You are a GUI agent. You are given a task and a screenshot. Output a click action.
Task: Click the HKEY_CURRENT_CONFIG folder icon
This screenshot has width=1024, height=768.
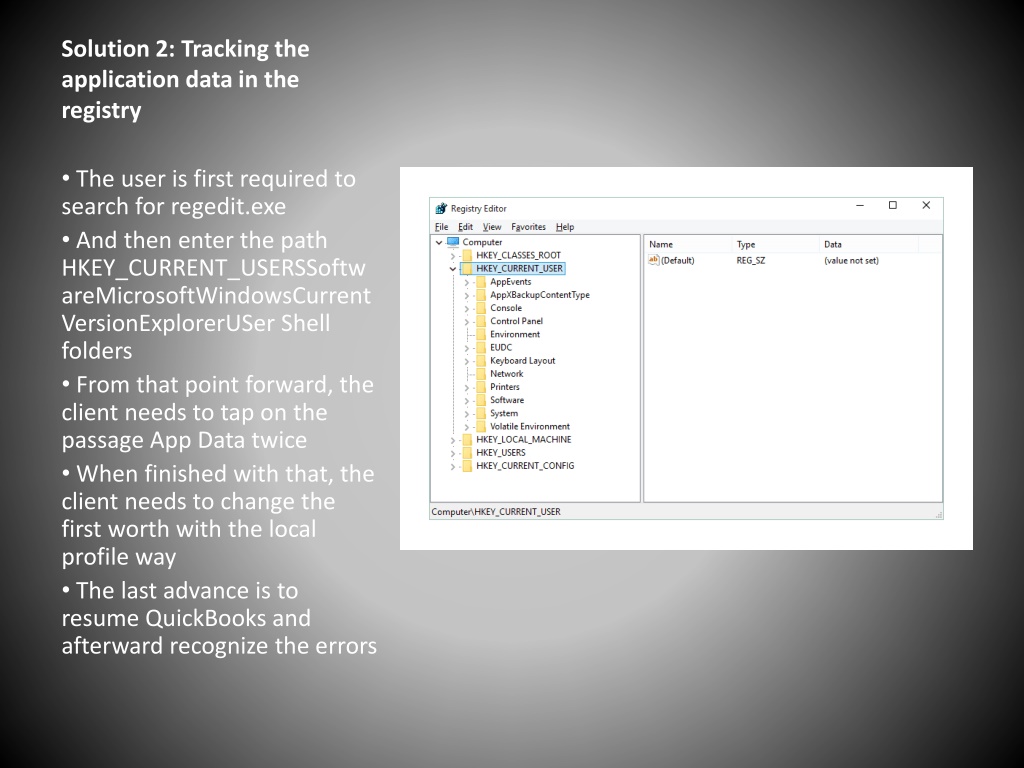click(467, 466)
